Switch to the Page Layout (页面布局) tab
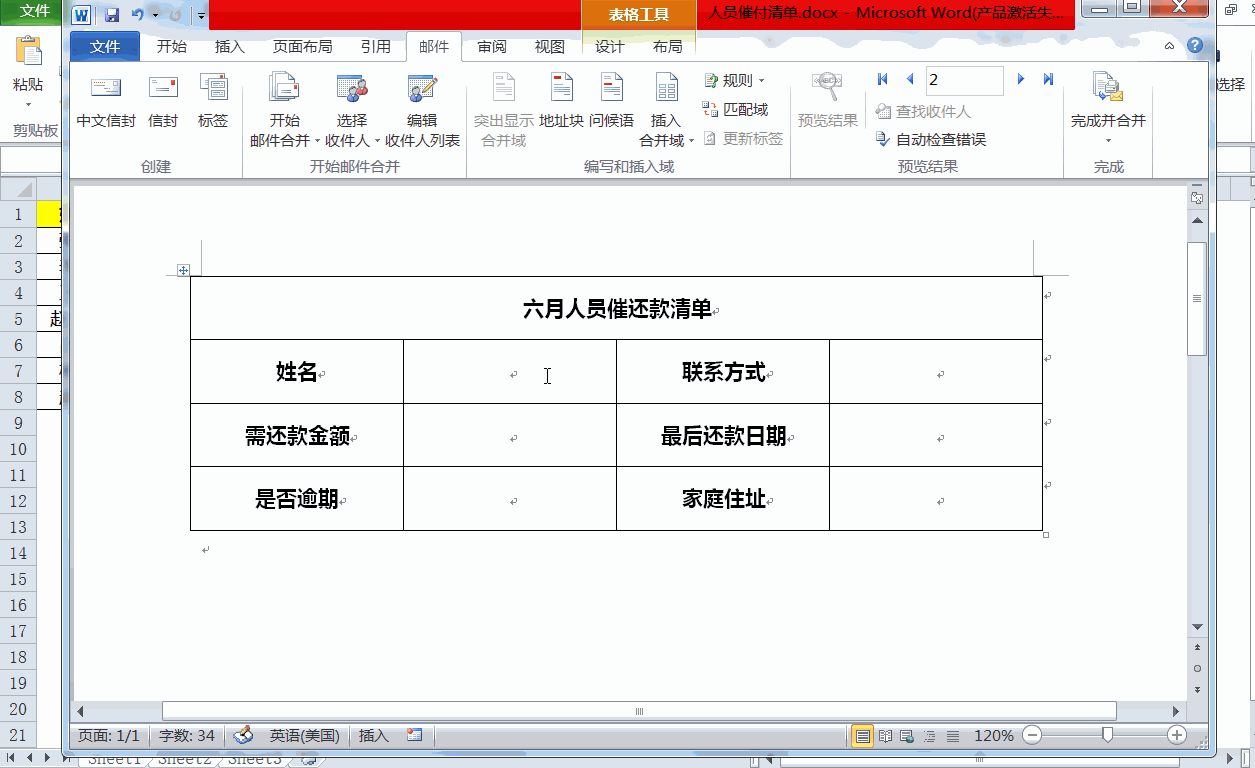 (303, 47)
